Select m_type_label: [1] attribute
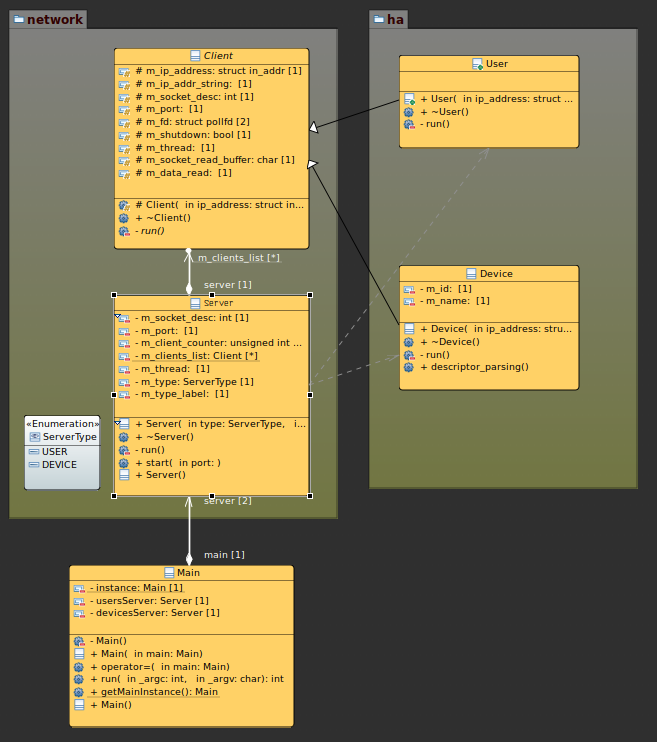Viewport: 657px width, 742px height. 182,394
